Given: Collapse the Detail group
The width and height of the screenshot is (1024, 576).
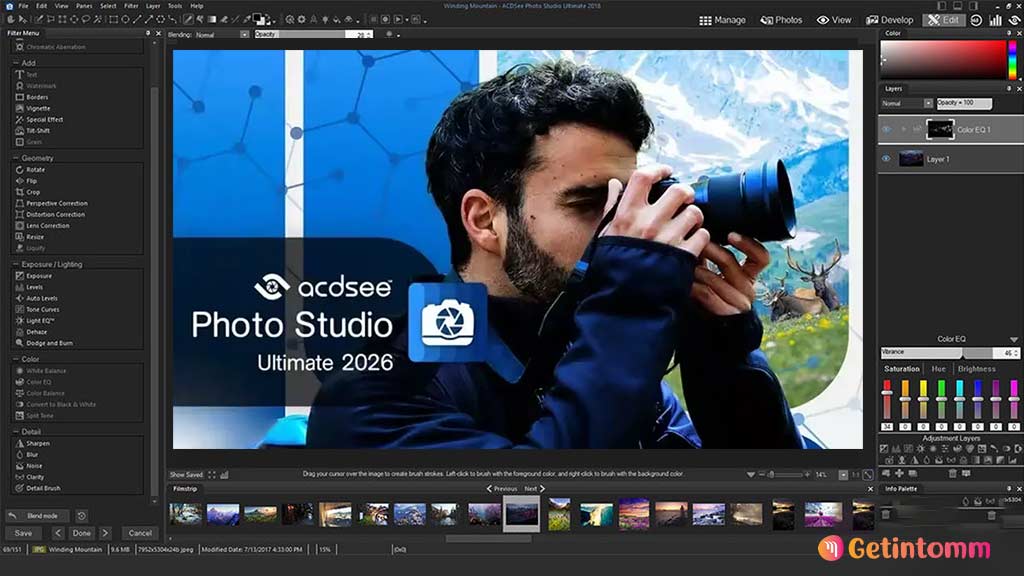Looking at the screenshot, I should 16,432.
